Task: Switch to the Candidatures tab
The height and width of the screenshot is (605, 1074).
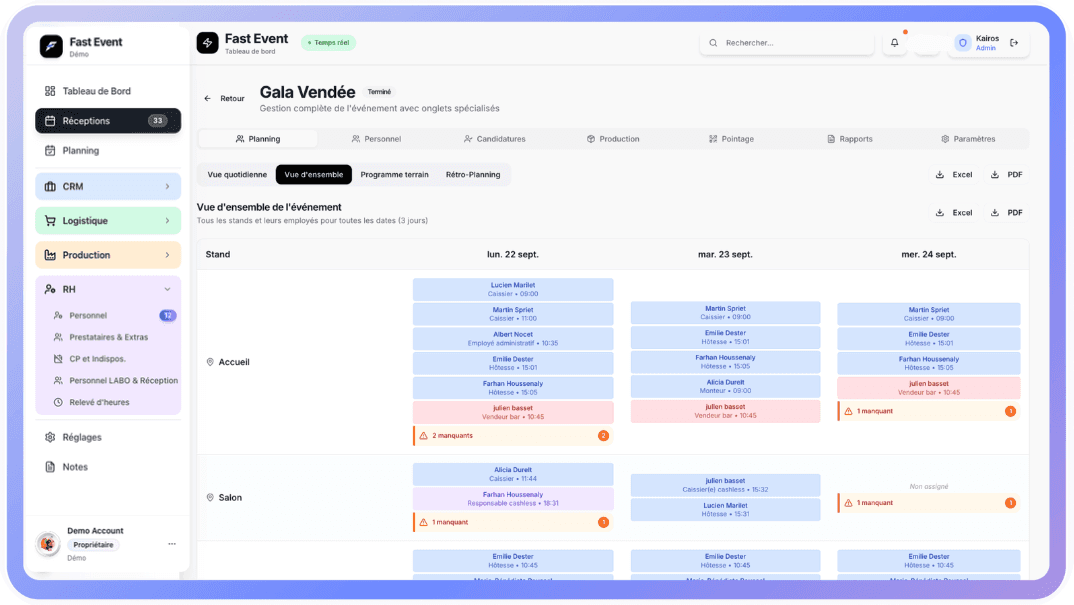Action: pos(495,139)
